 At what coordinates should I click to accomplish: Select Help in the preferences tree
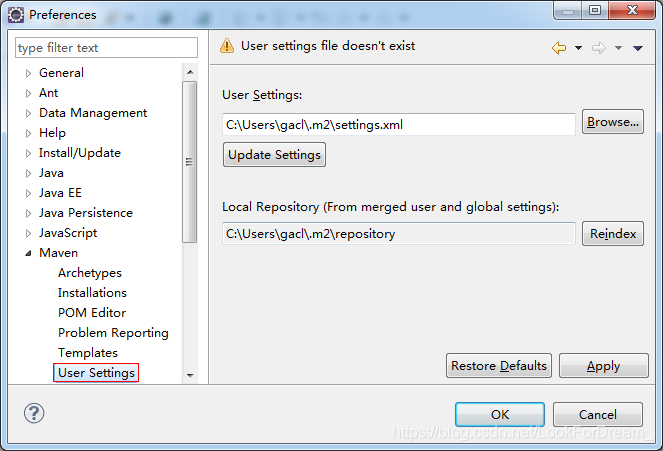(52, 133)
